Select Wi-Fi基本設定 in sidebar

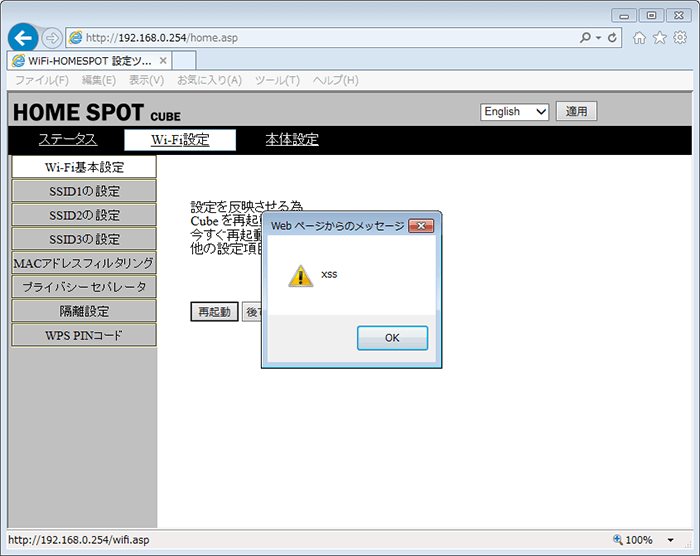point(84,167)
